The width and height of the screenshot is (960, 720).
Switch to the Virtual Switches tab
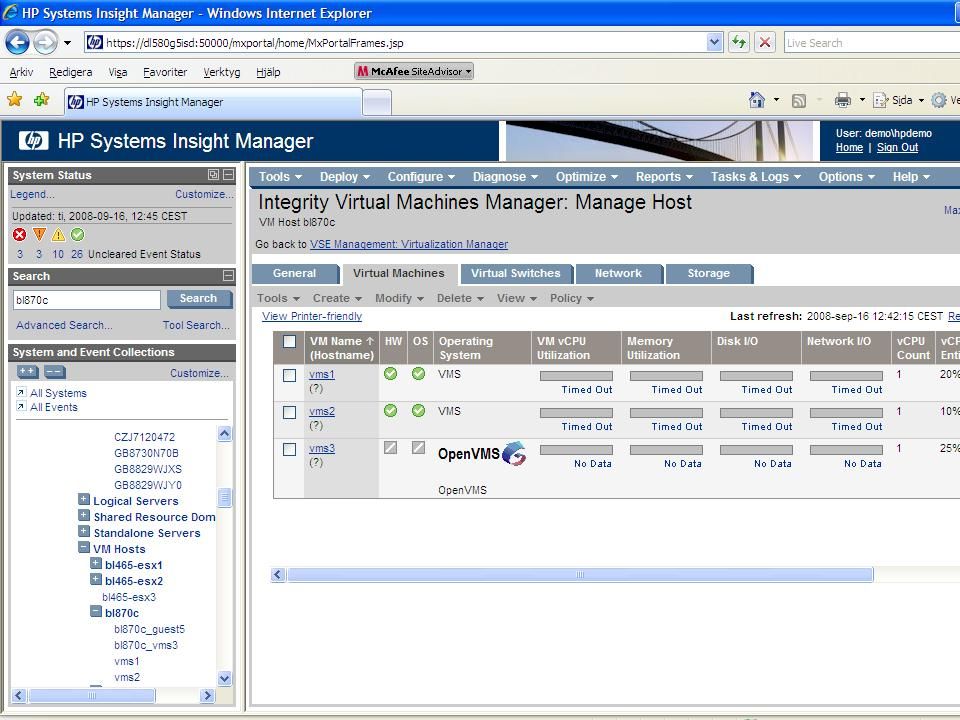point(516,274)
